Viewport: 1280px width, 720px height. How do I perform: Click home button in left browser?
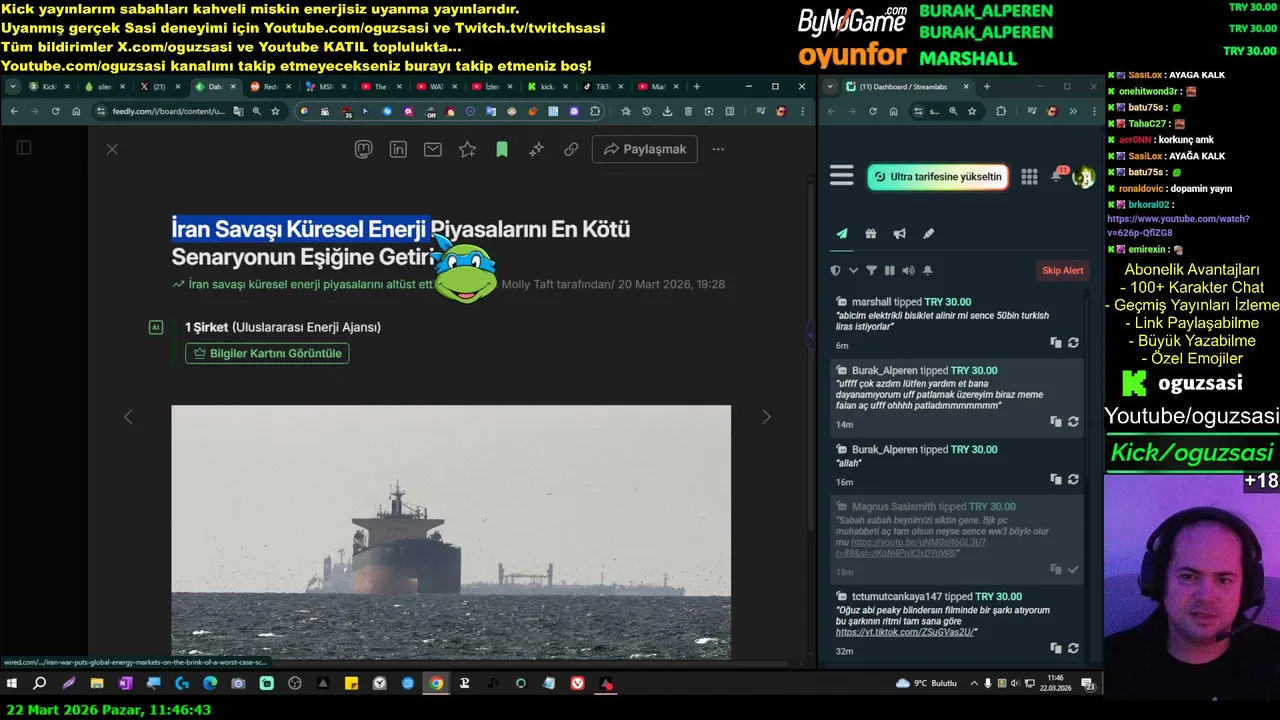tap(76, 111)
